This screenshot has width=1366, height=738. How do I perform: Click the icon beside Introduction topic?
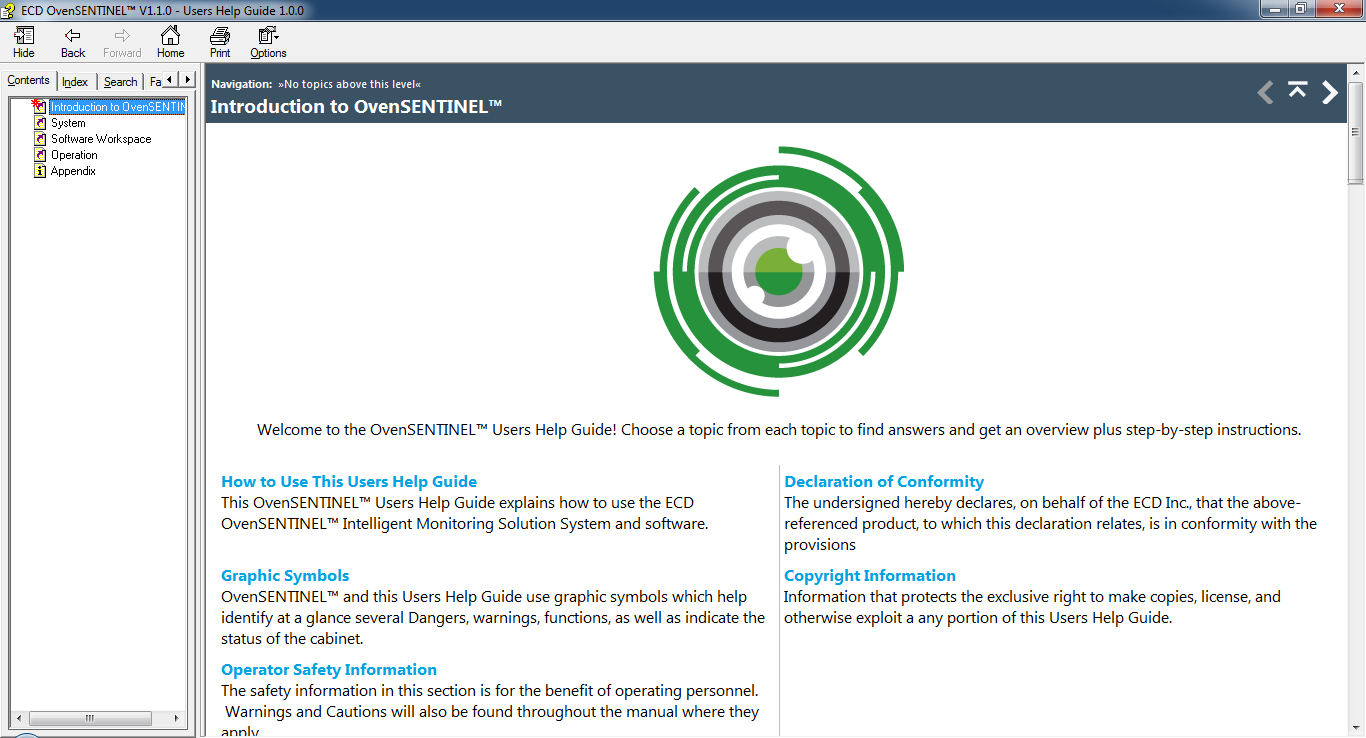tap(39, 106)
